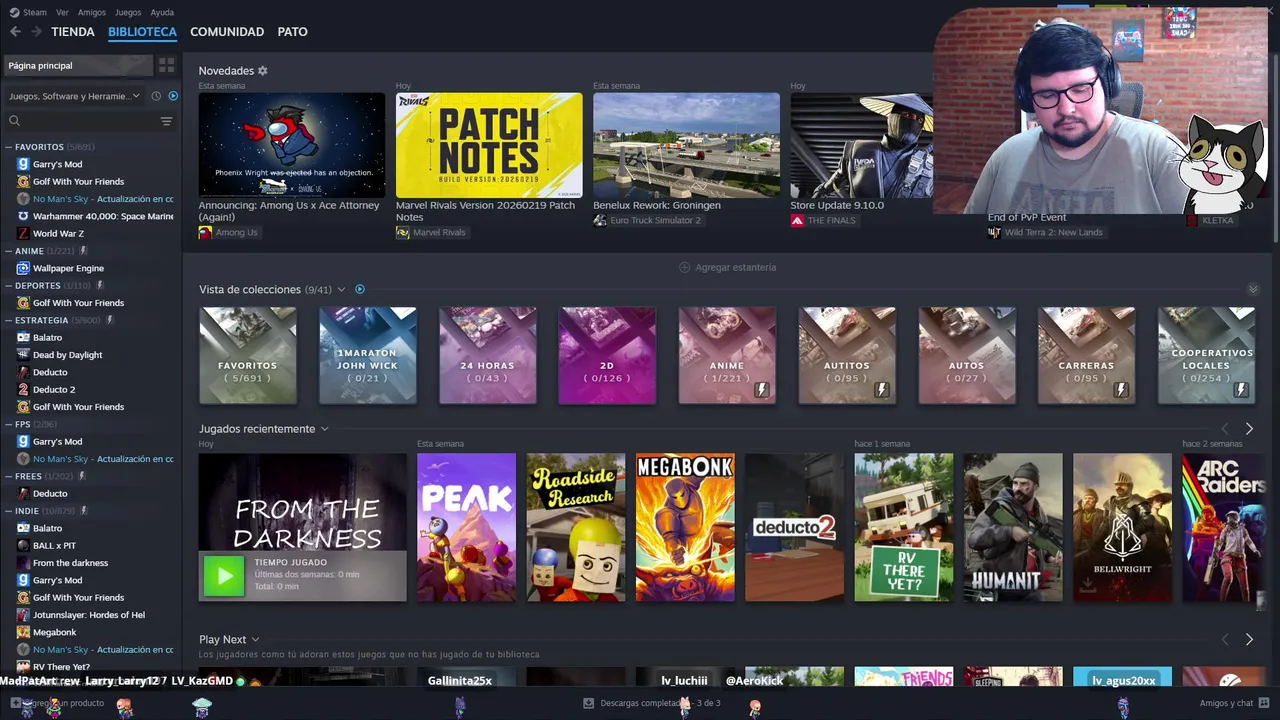
Task: Toggle ready-to-play games filter
Action: (x=173, y=96)
